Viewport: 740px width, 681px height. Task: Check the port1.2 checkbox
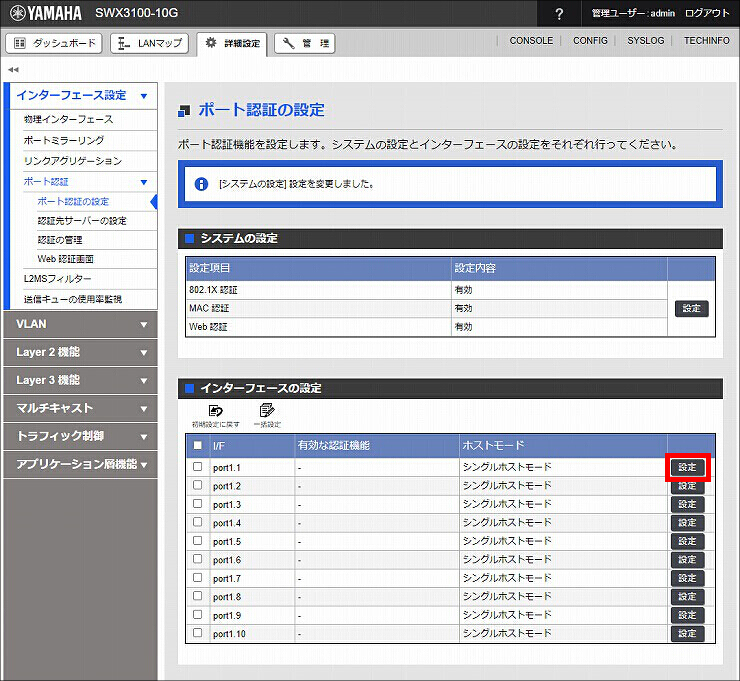point(198,485)
